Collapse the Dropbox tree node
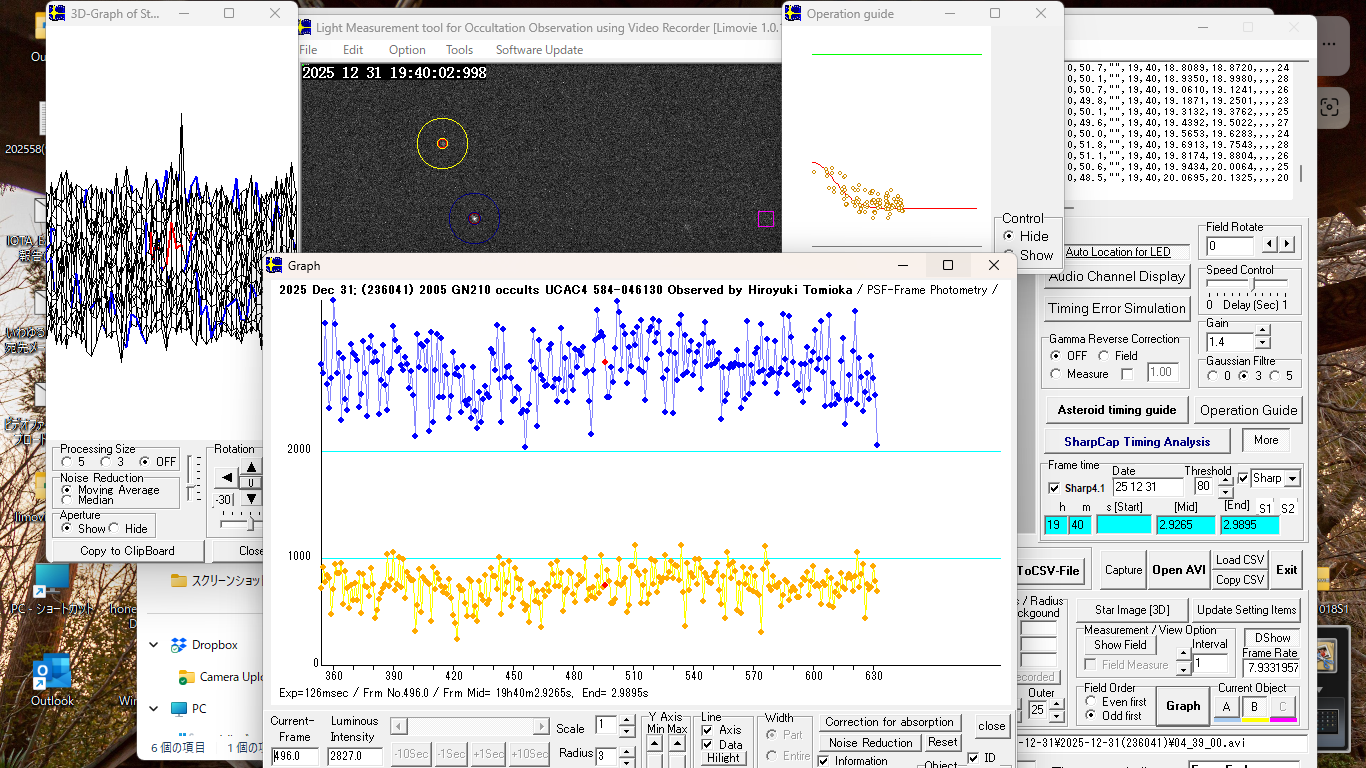1366x768 pixels. pos(154,645)
